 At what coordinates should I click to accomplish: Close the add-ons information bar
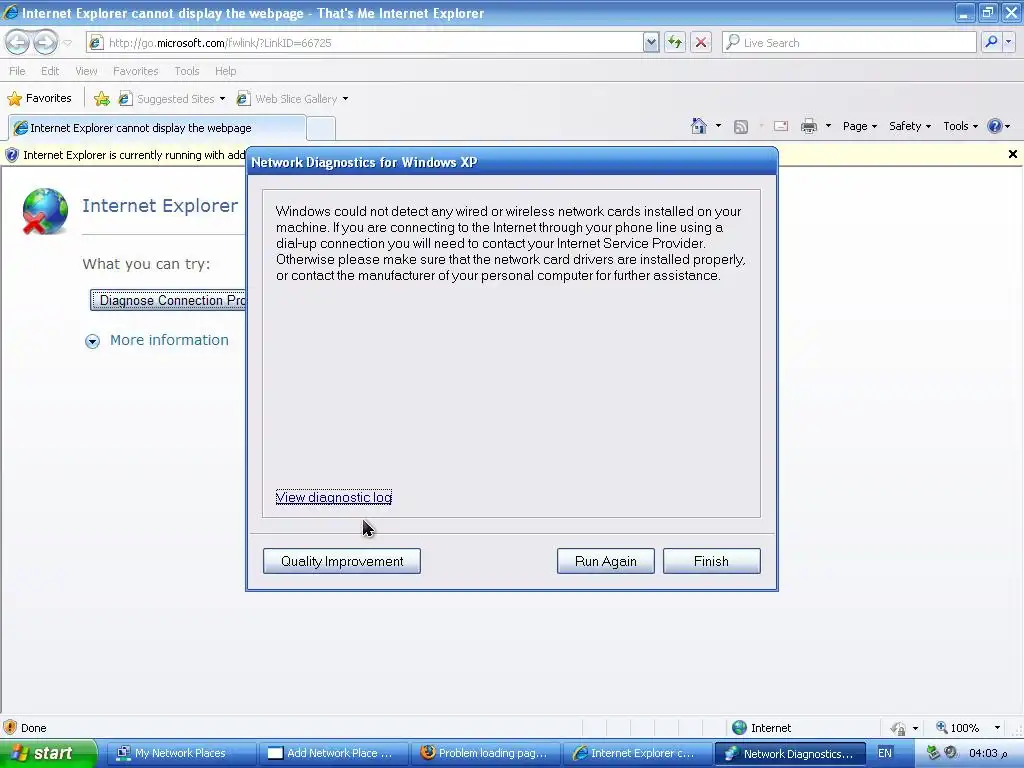(x=1012, y=154)
